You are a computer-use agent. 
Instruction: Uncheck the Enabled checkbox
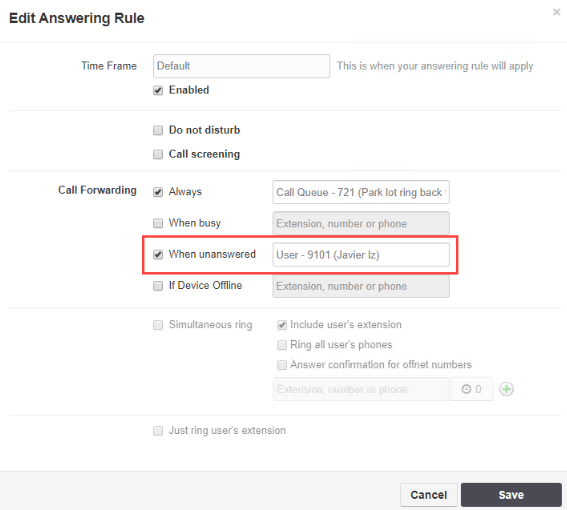[x=158, y=90]
